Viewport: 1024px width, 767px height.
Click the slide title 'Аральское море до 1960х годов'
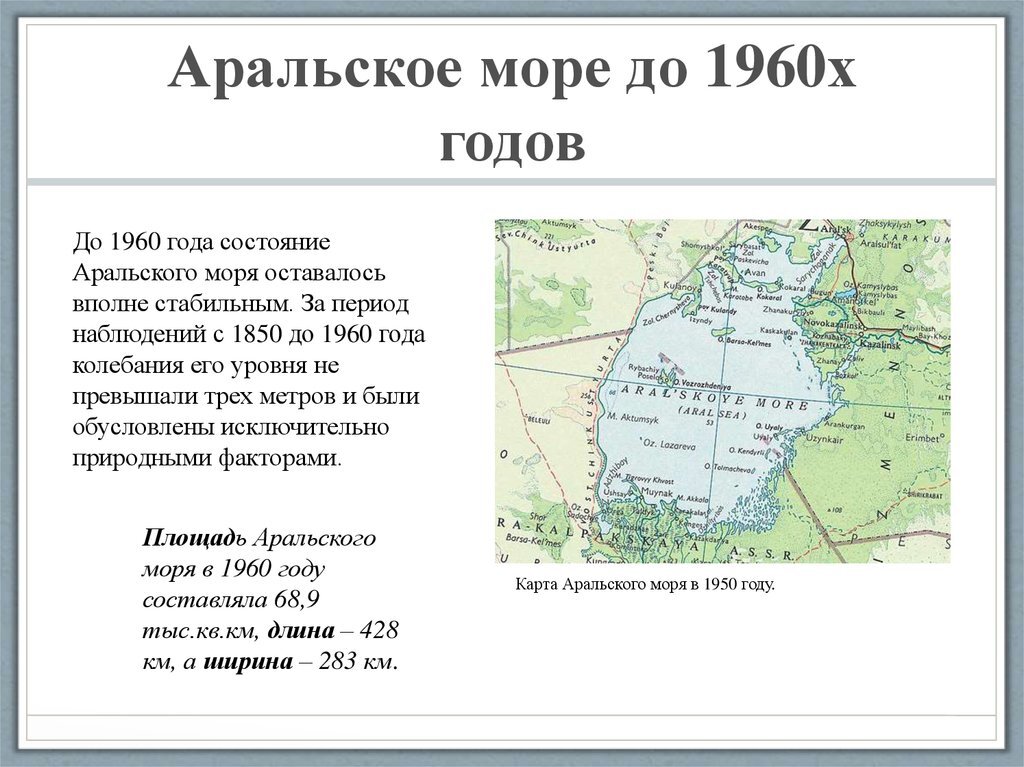(x=512, y=105)
